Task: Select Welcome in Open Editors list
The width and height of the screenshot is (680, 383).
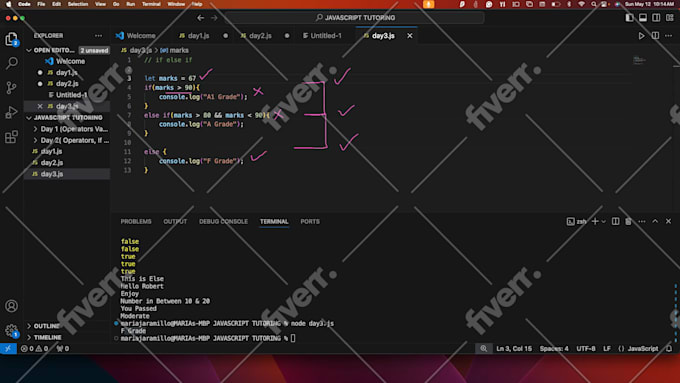Action: [70, 61]
